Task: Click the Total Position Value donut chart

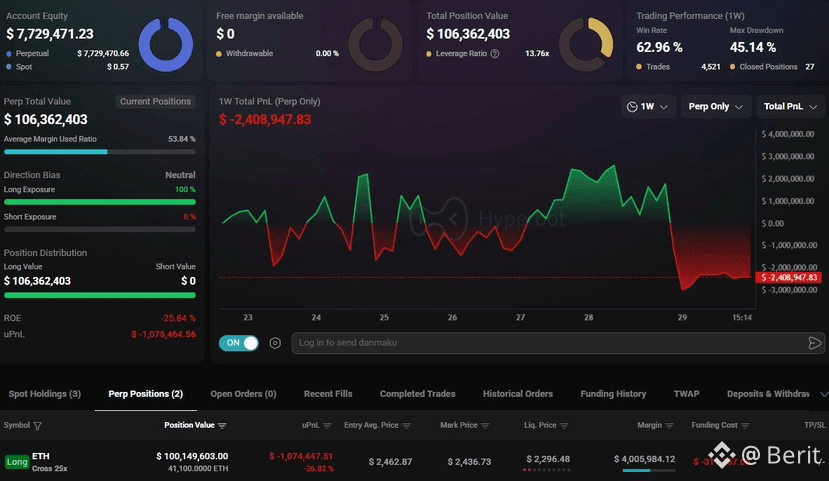Action: (586, 44)
